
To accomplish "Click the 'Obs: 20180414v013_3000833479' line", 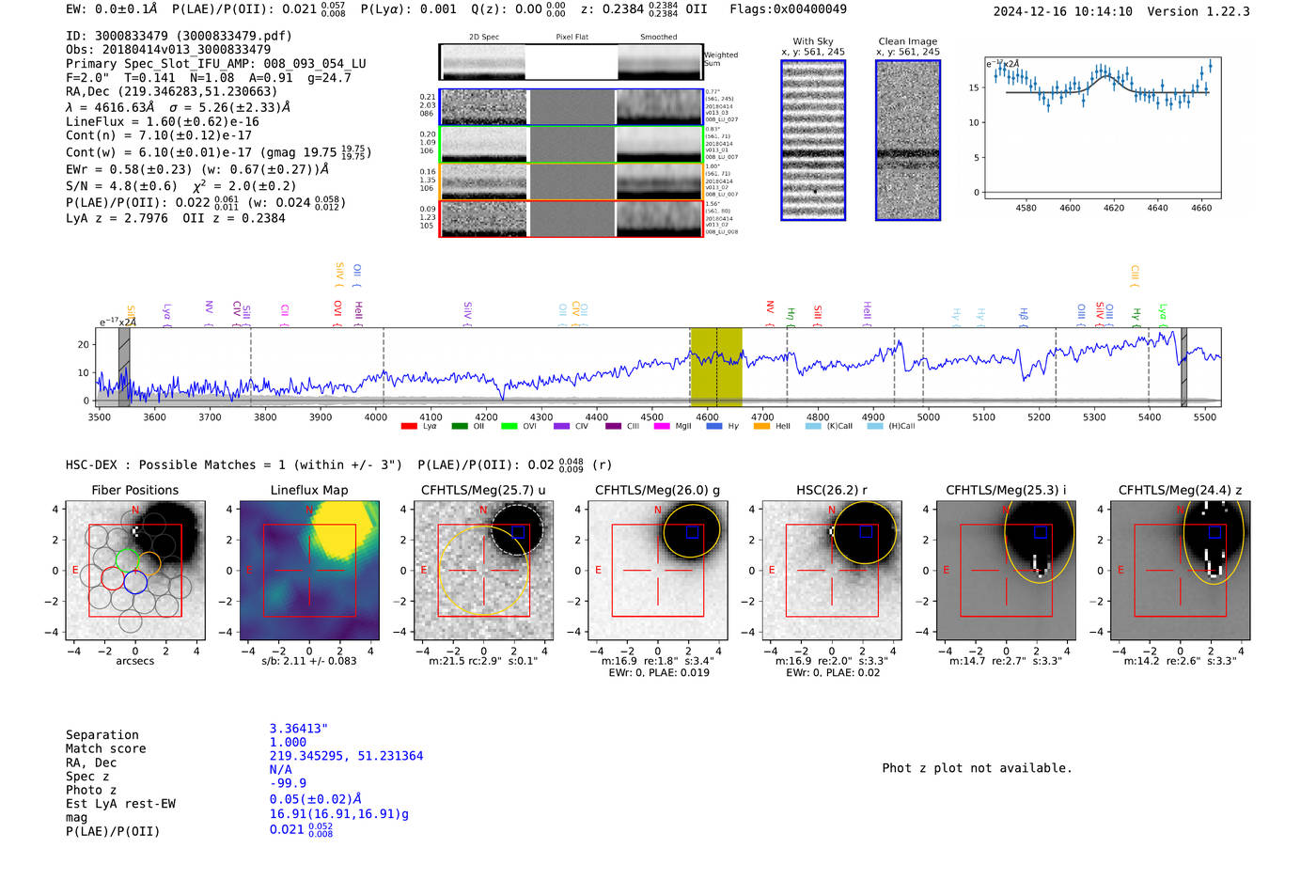I will [168, 50].
